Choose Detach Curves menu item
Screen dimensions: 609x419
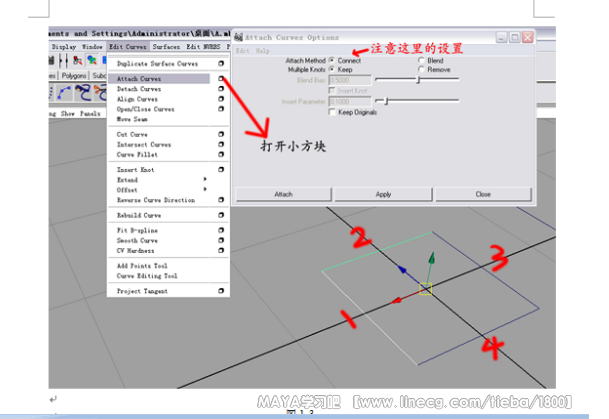pyautogui.click(x=139, y=89)
